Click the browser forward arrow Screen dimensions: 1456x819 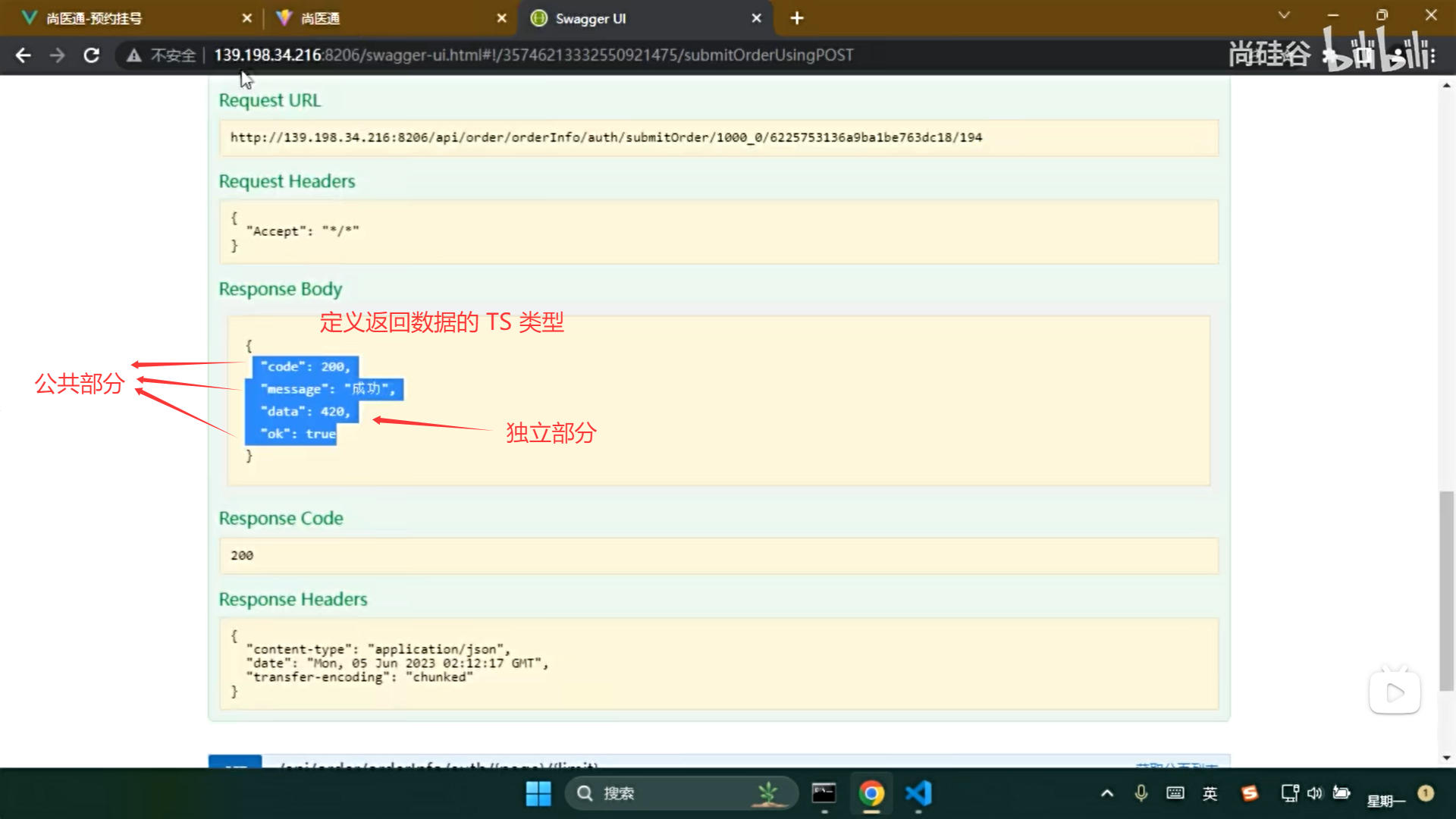tap(58, 55)
